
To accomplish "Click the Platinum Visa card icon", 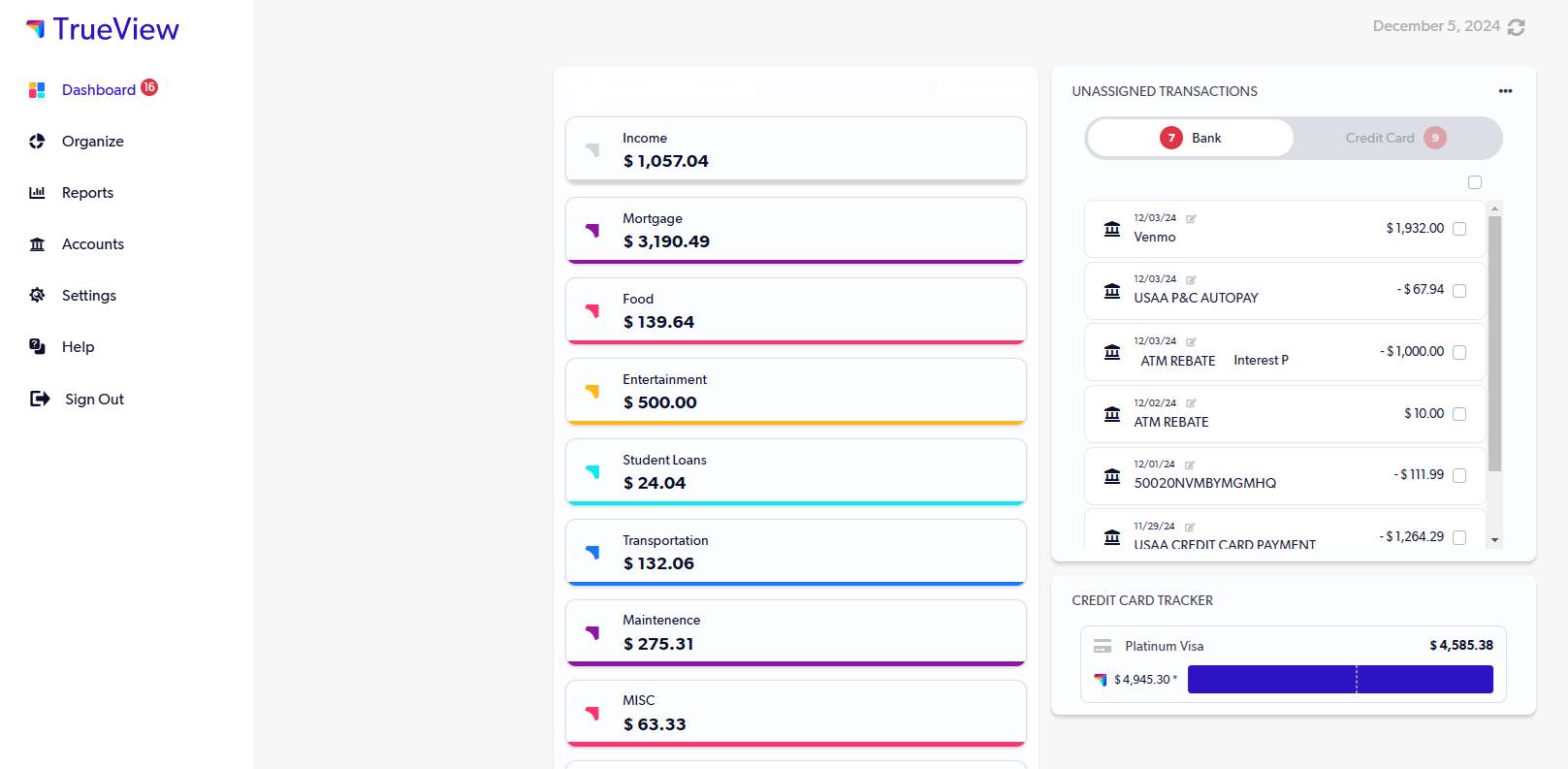I will point(1103,646).
